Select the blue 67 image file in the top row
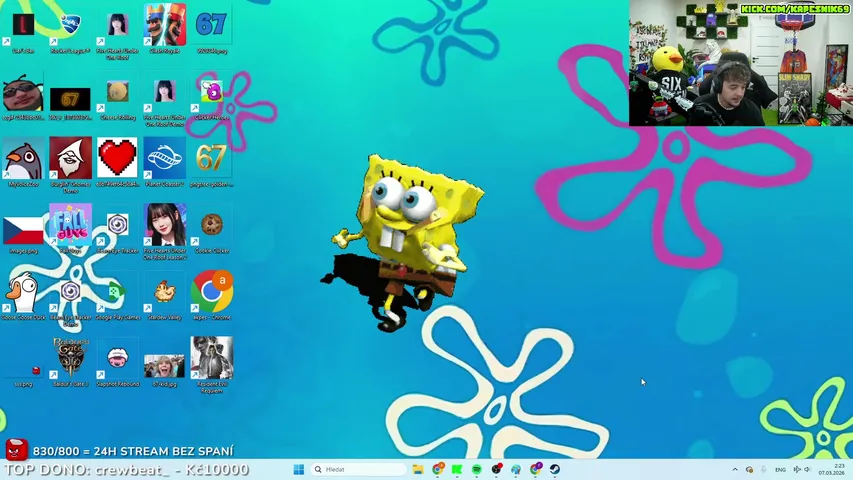 click(212, 30)
